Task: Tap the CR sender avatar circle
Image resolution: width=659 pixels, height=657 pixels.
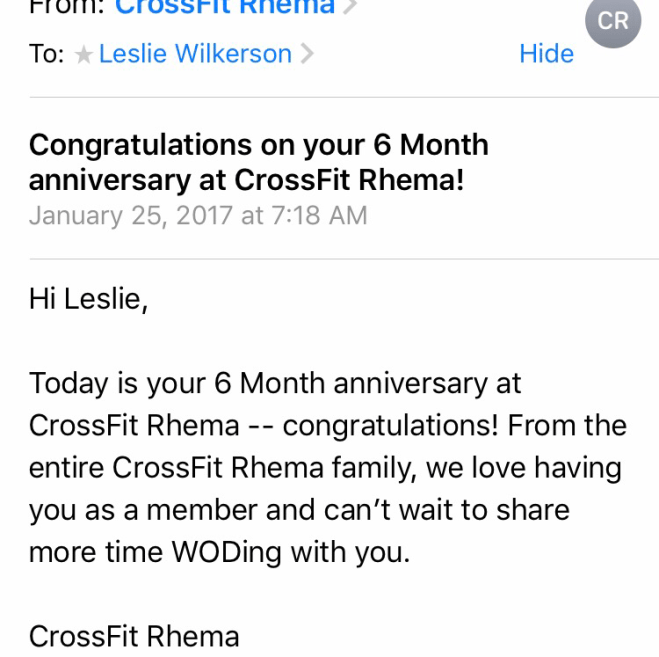Action: pos(612,20)
